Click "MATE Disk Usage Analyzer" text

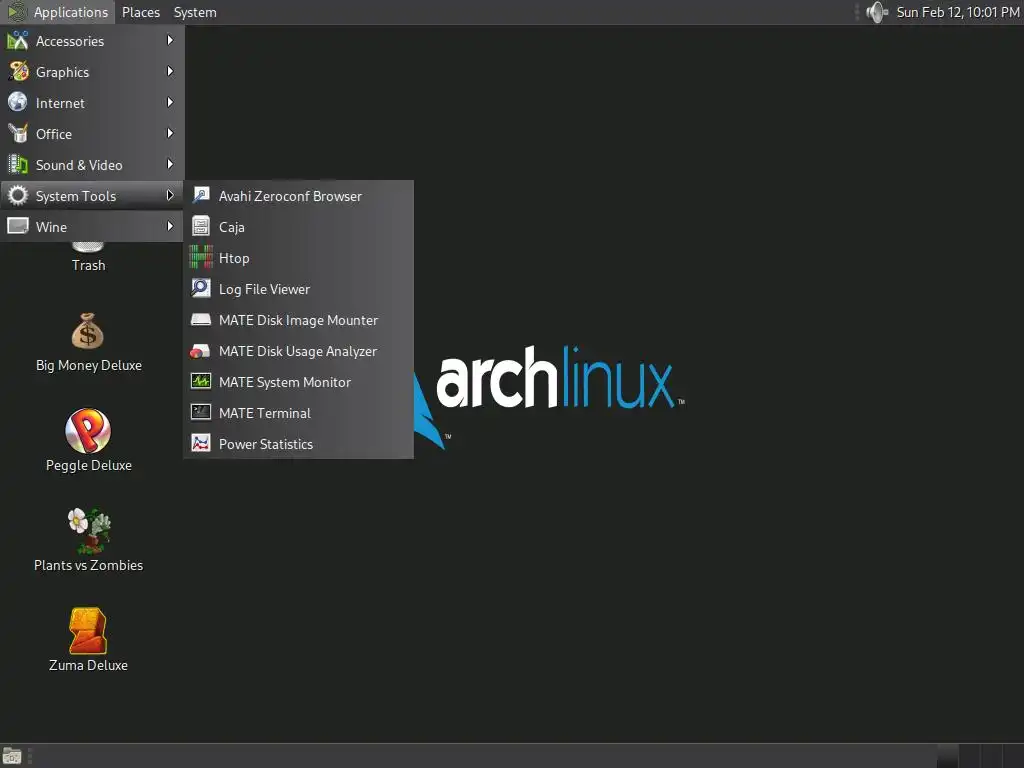pos(298,351)
